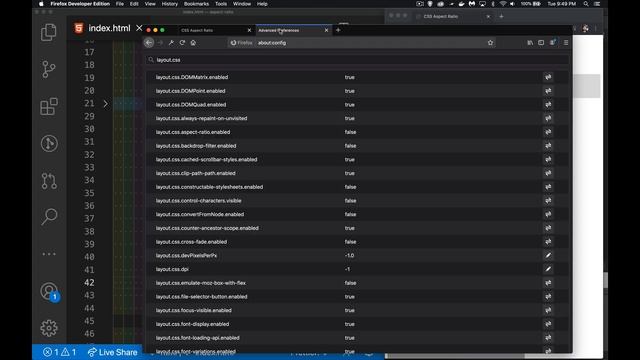Show more activity bar views ellipsis
The height and width of the screenshot is (360, 640).
pyautogui.click(x=49, y=254)
